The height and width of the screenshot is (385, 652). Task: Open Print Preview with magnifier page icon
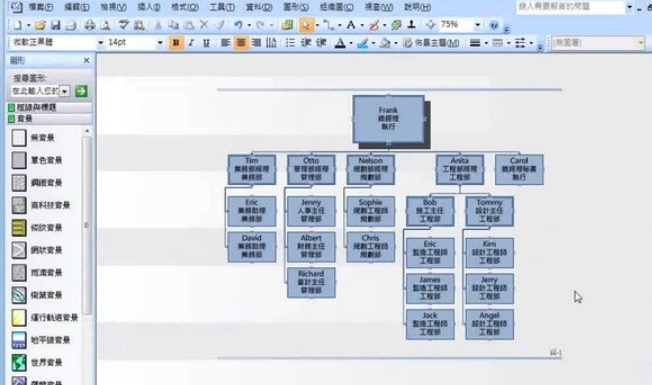(x=105, y=25)
